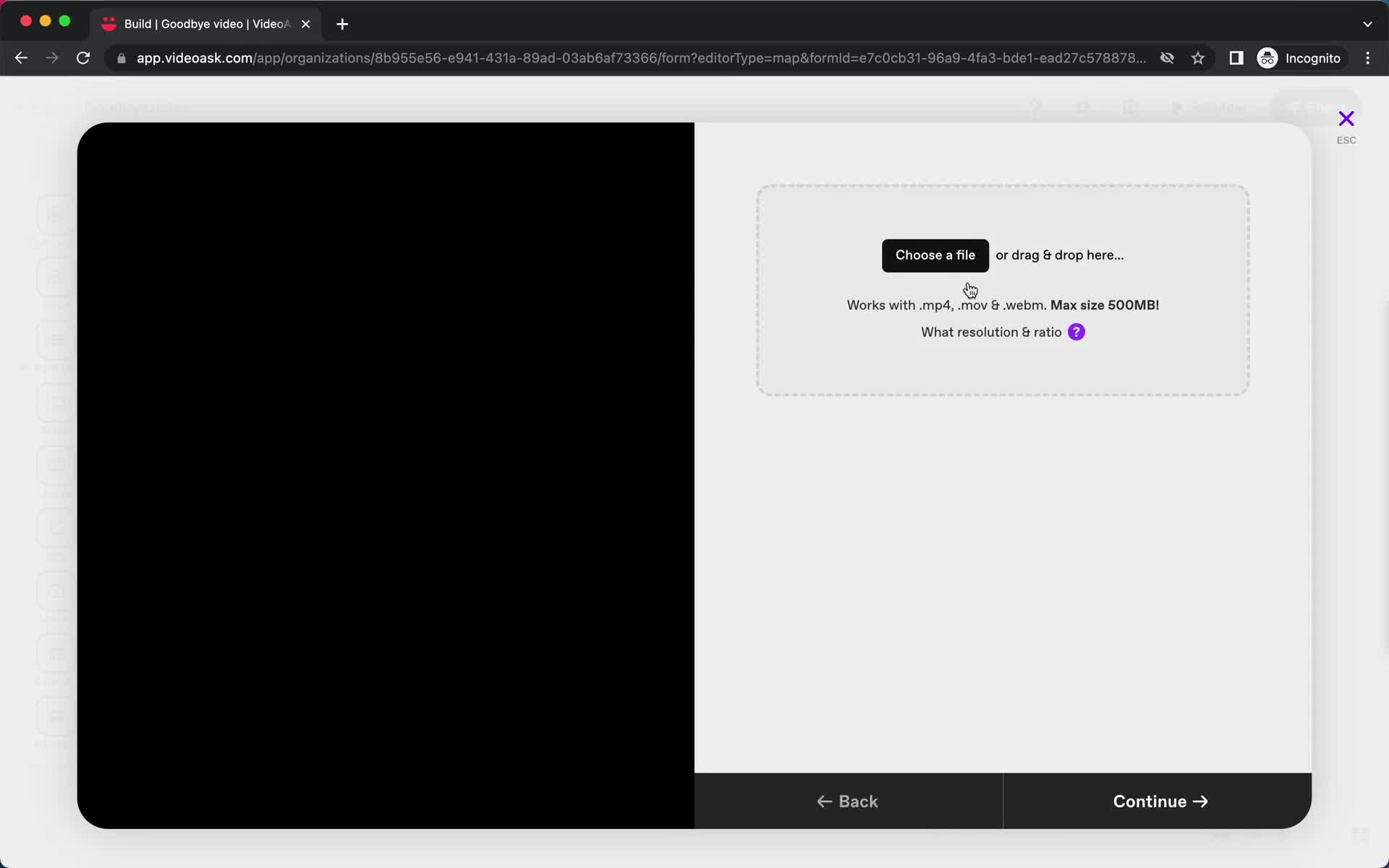Image resolution: width=1389 pixels, height=868 pixels.
Task: Click the VideoAsk tab favicon icon
Action: pos(109,23)
